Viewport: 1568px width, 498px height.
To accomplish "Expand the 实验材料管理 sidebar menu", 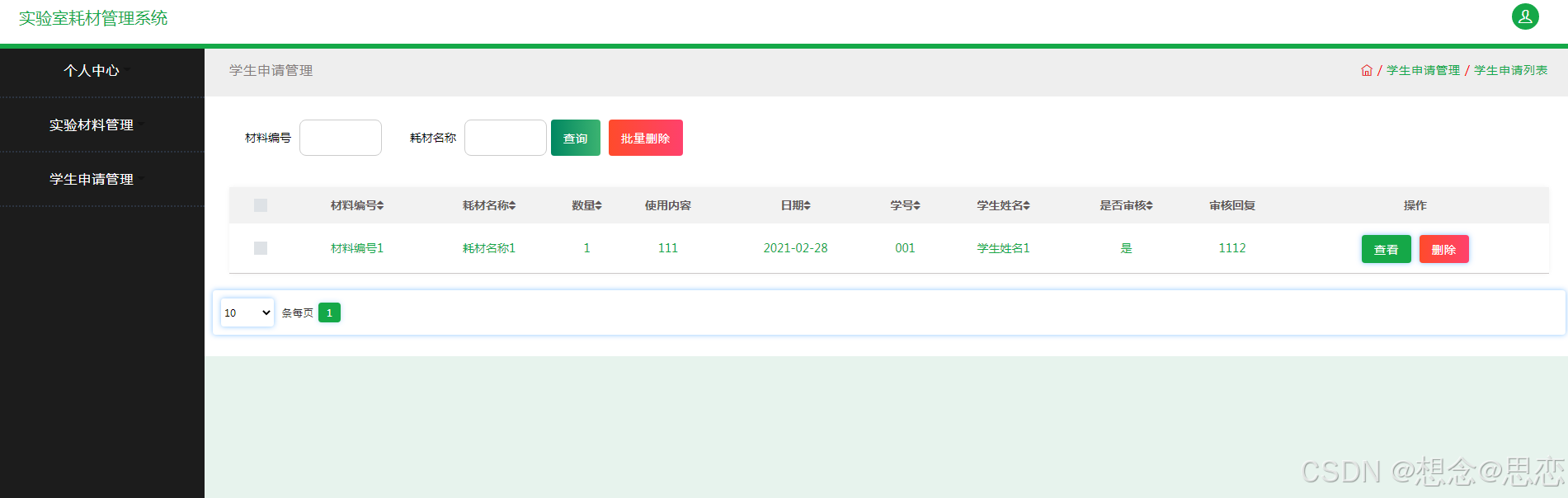I will click(x=92, y=125).
